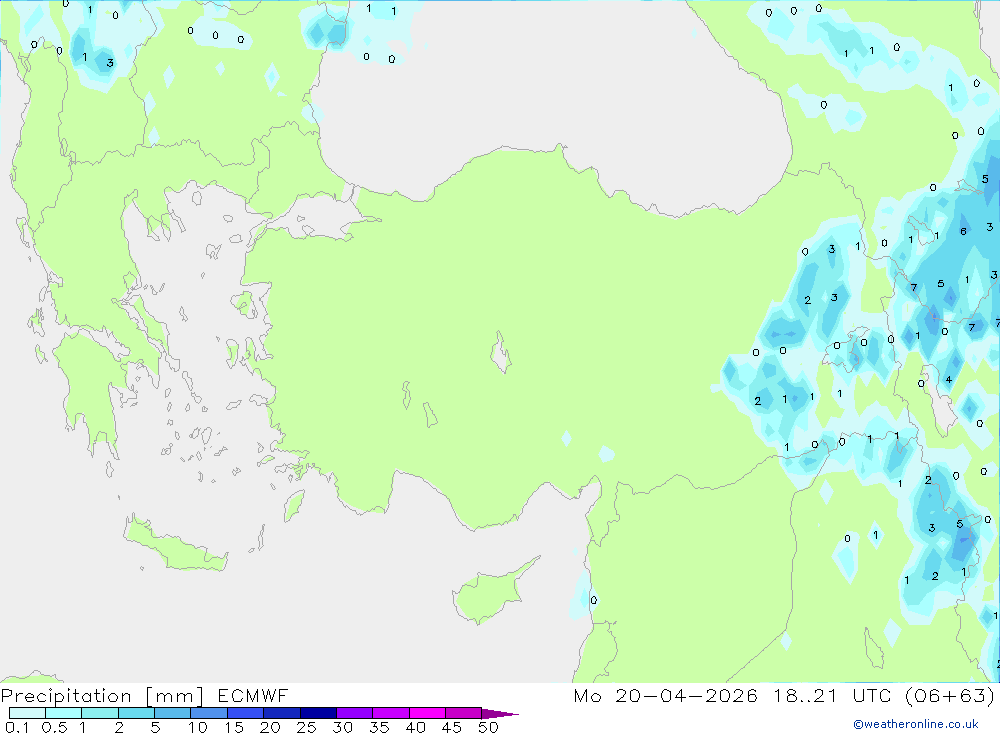Screen dimensions: 1000x733
Task: Click the 0.1–0.5 mm palest legend swatch
Action: click(x=27, y=713)
